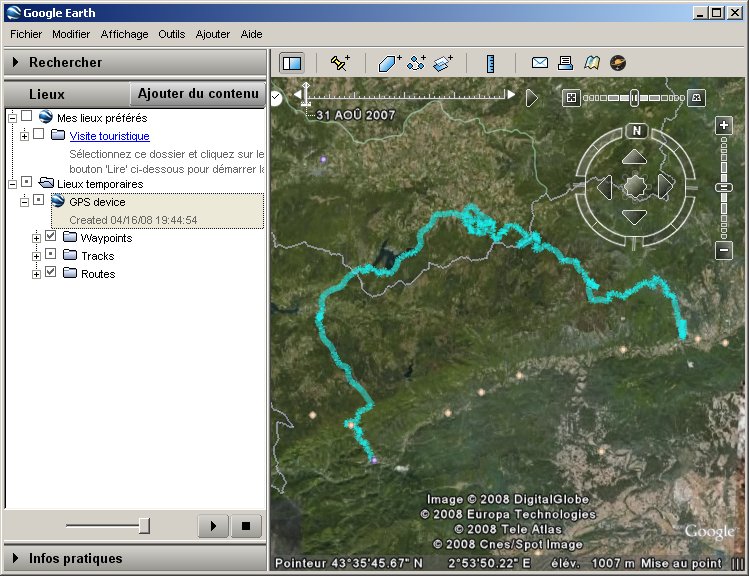The width and height of the screenshot is (749, 576).
Task: Expand the Tracks folder tree node
Action: point(37,256)
